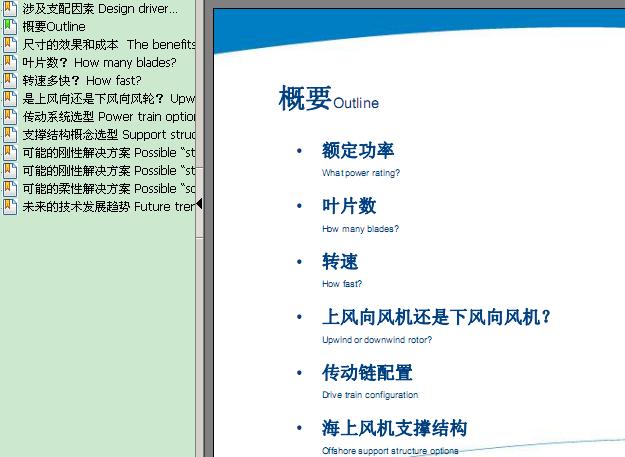Viewport: 625px width, 457px height.
Task: Go to bookmark 转速多快? How fast?
Action: click(x=82, y=80)
